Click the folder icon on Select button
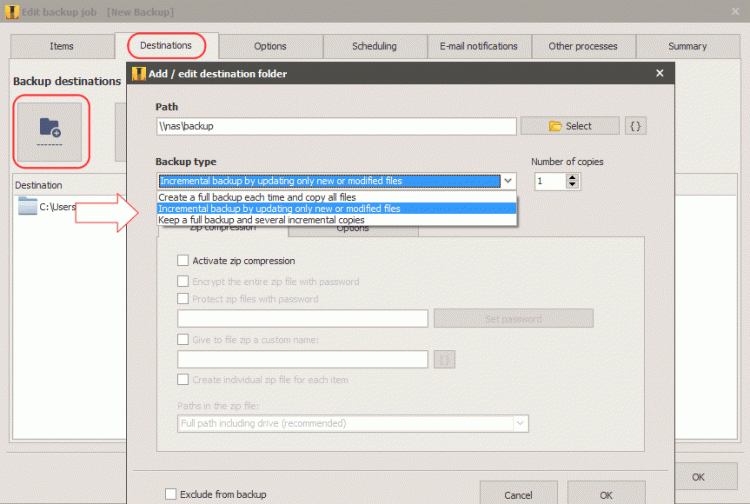Screen dimensions: 750x504 [x=556, y=126]
